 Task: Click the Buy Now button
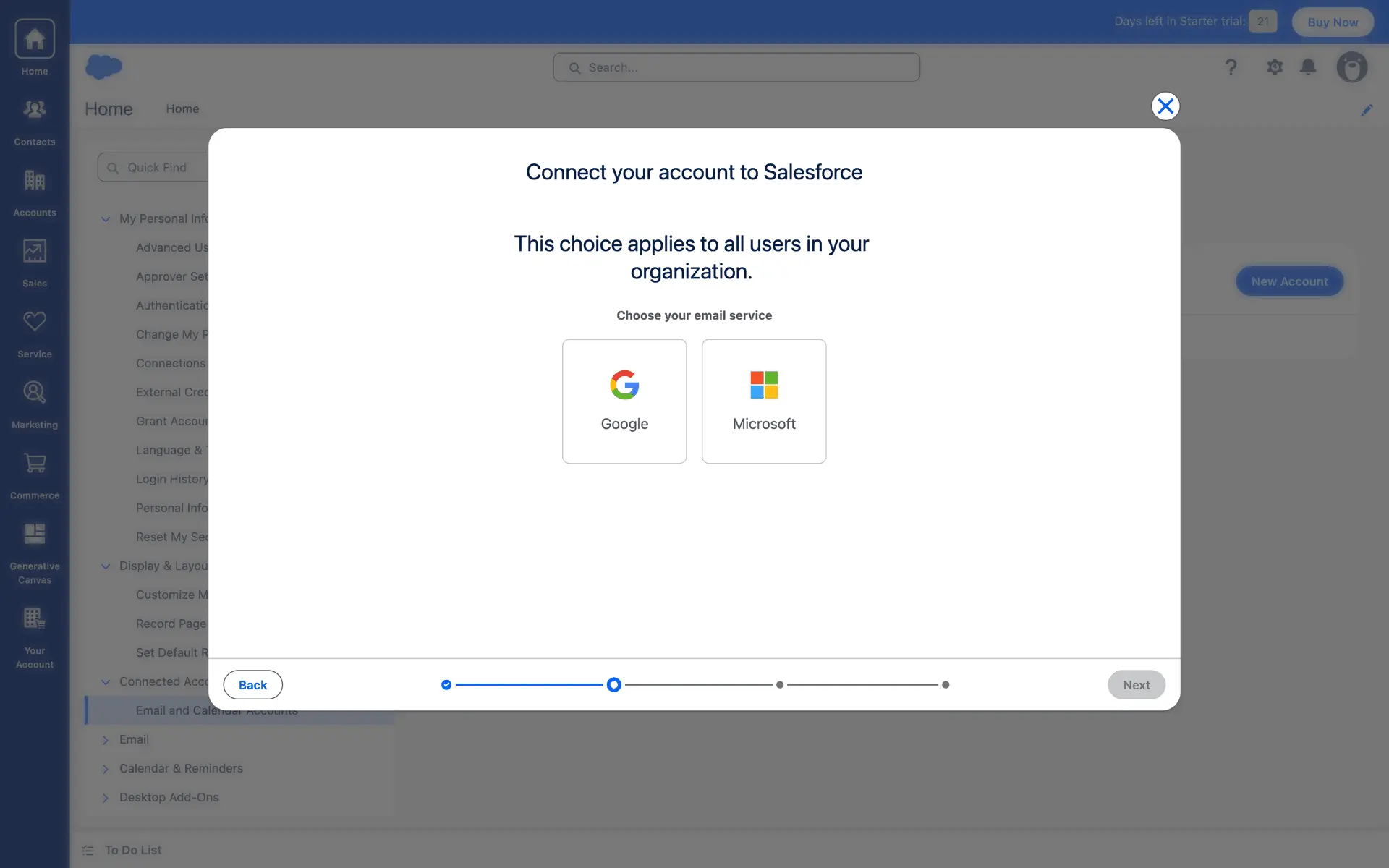click(1333, 22)
